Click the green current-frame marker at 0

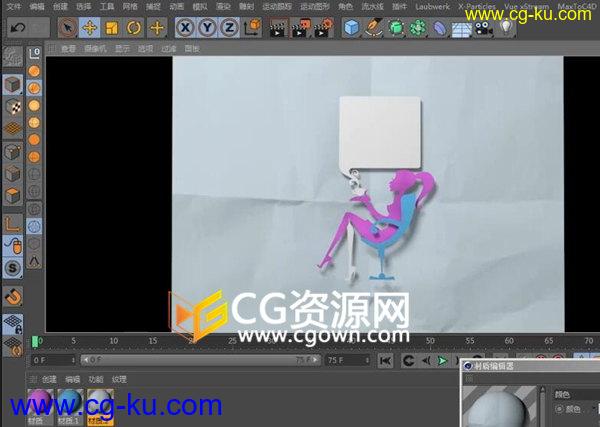pos(35,342)
